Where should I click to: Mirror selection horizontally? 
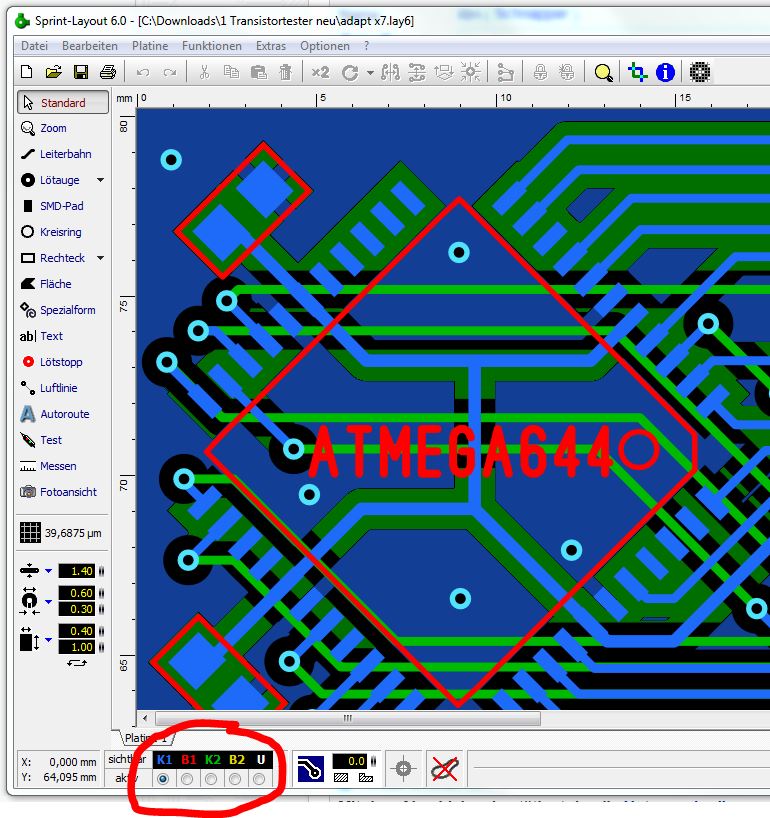click(390, 72)
